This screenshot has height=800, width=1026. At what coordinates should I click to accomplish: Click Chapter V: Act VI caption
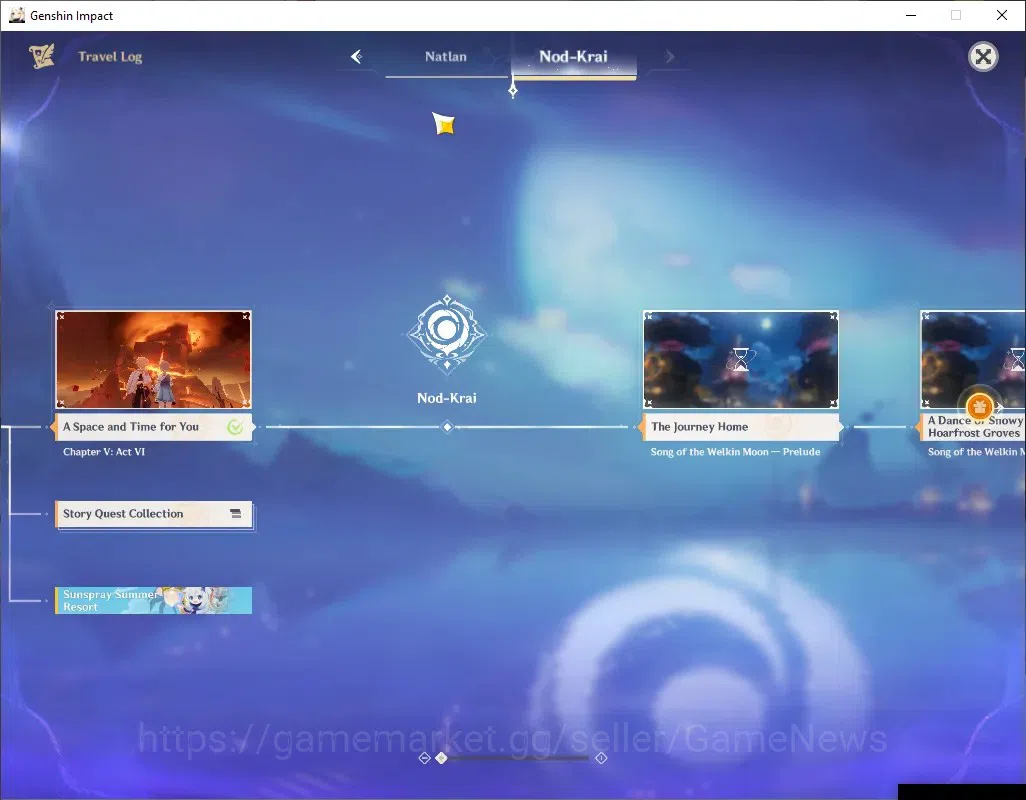pos(104,452)
